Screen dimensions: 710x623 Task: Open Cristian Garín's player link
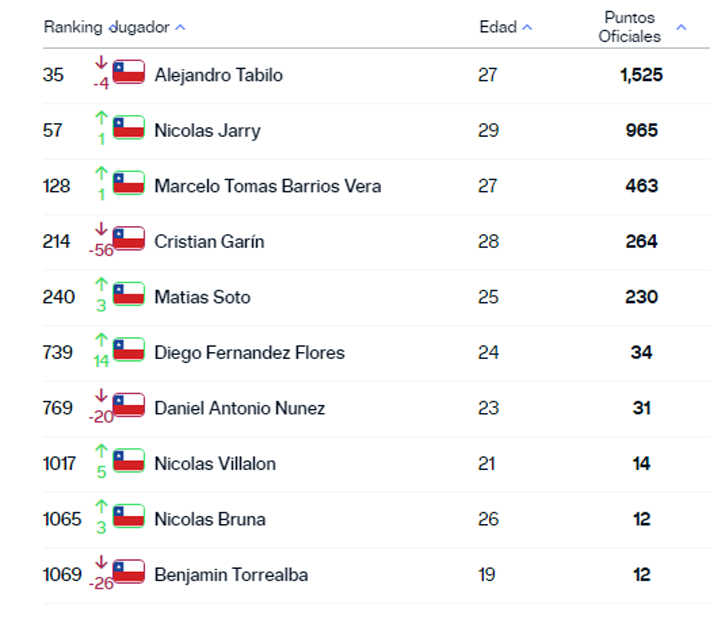209,241
